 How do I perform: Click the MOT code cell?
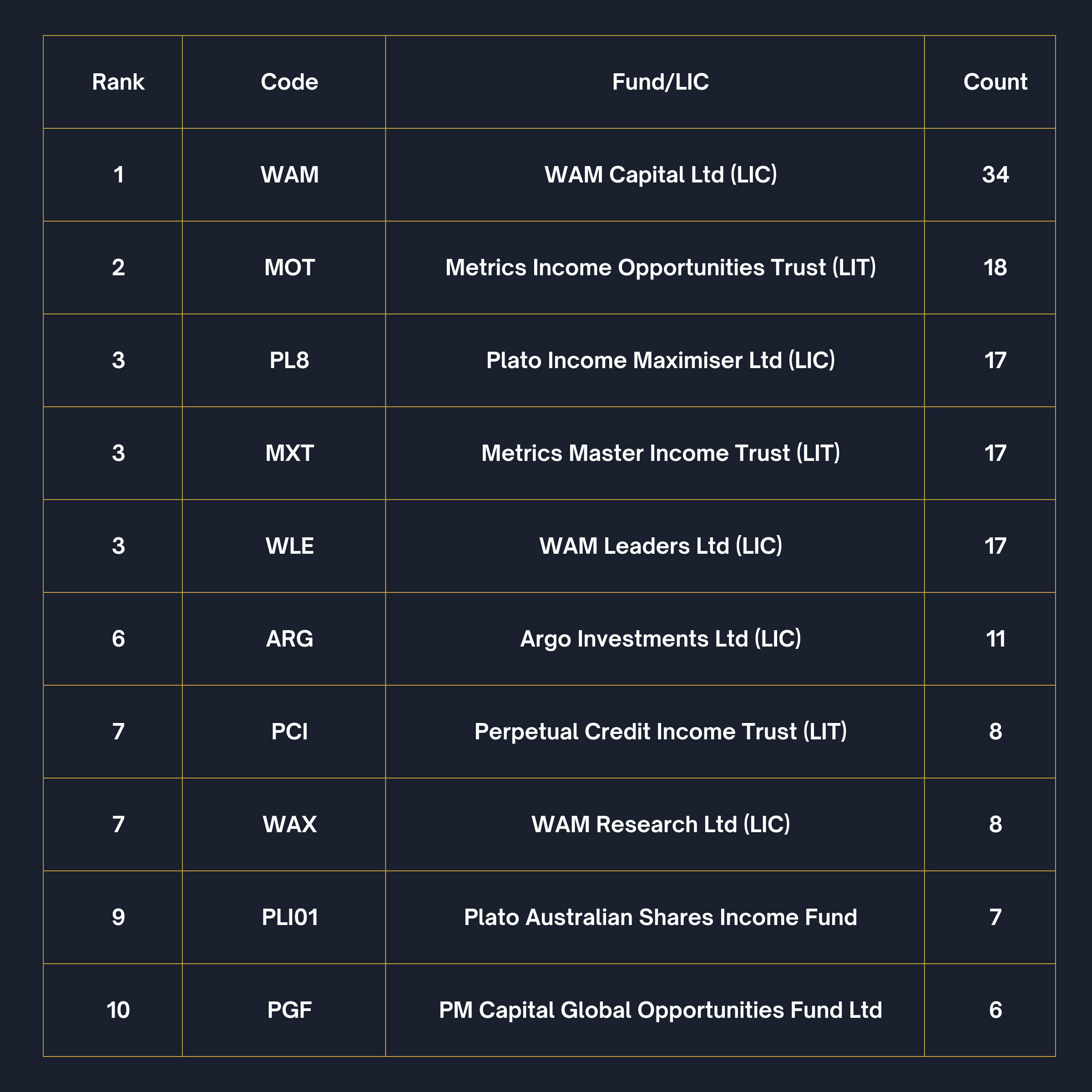[289, 268]
